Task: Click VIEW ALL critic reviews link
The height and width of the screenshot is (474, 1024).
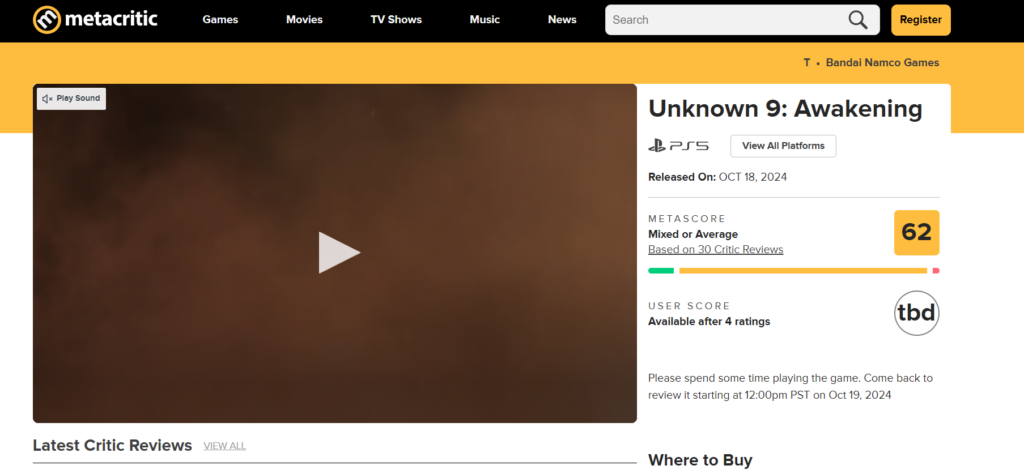Action: click(x=225, y=446)
